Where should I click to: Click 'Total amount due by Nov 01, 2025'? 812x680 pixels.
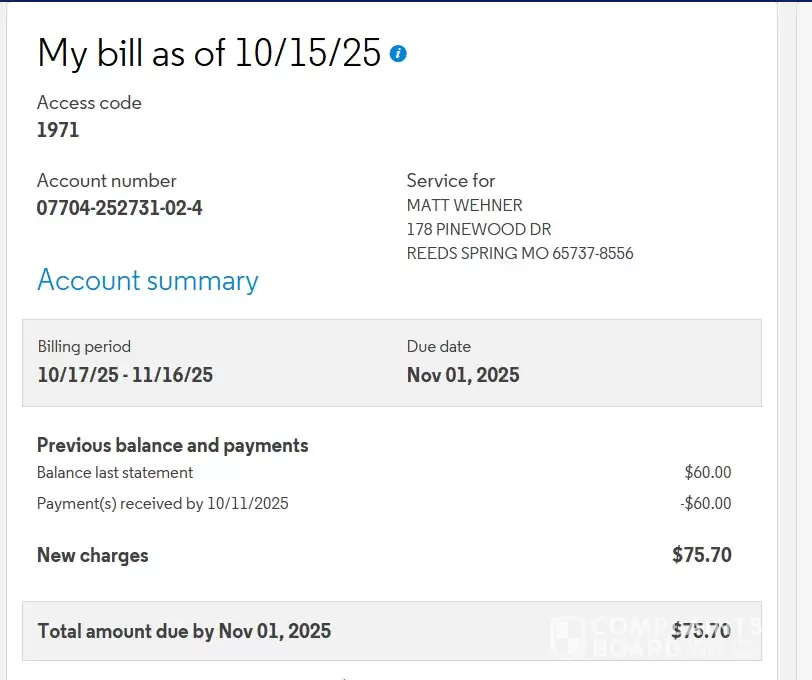click(x=184, y=631)
